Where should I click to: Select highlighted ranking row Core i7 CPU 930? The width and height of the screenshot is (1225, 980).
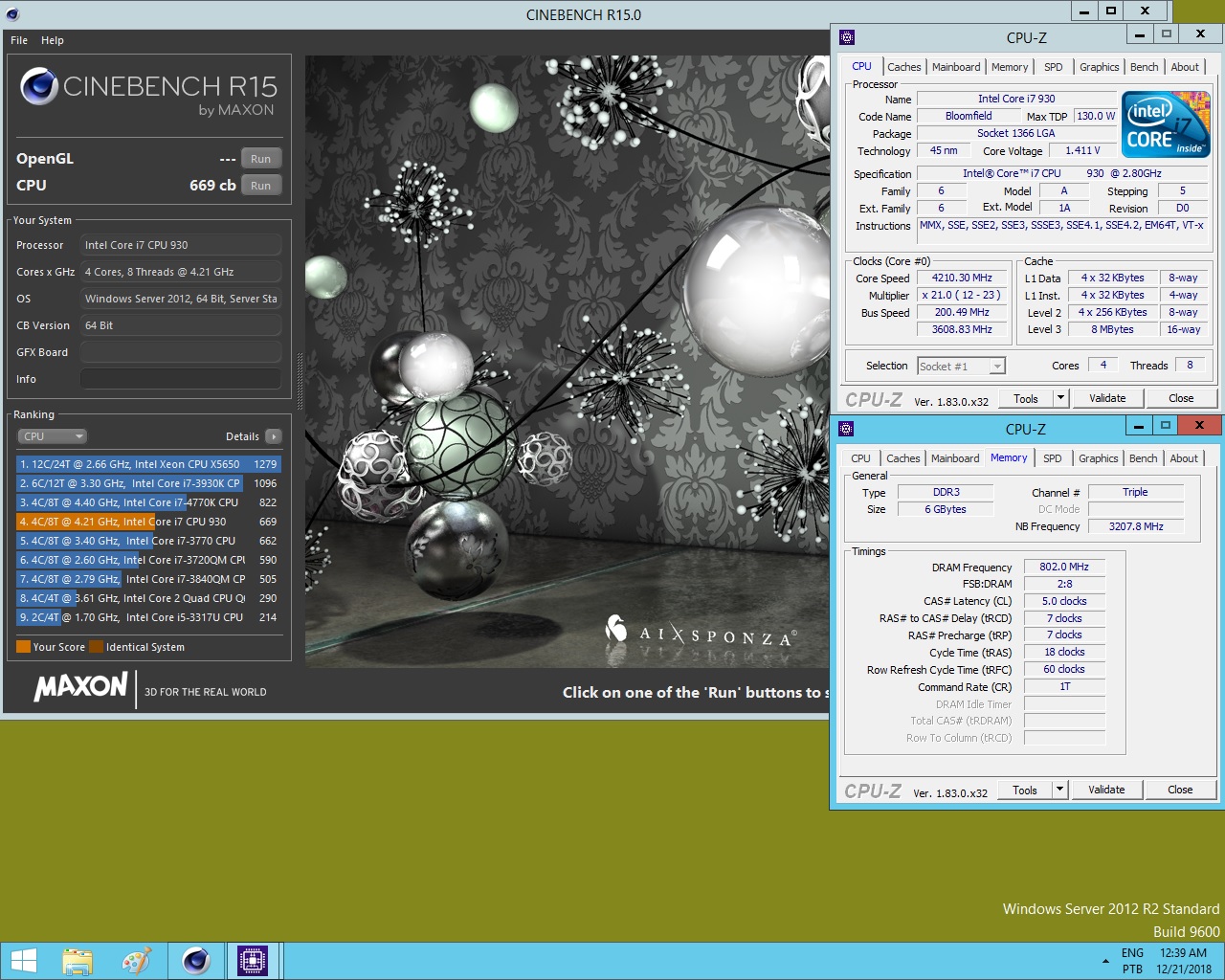point(148,522)
